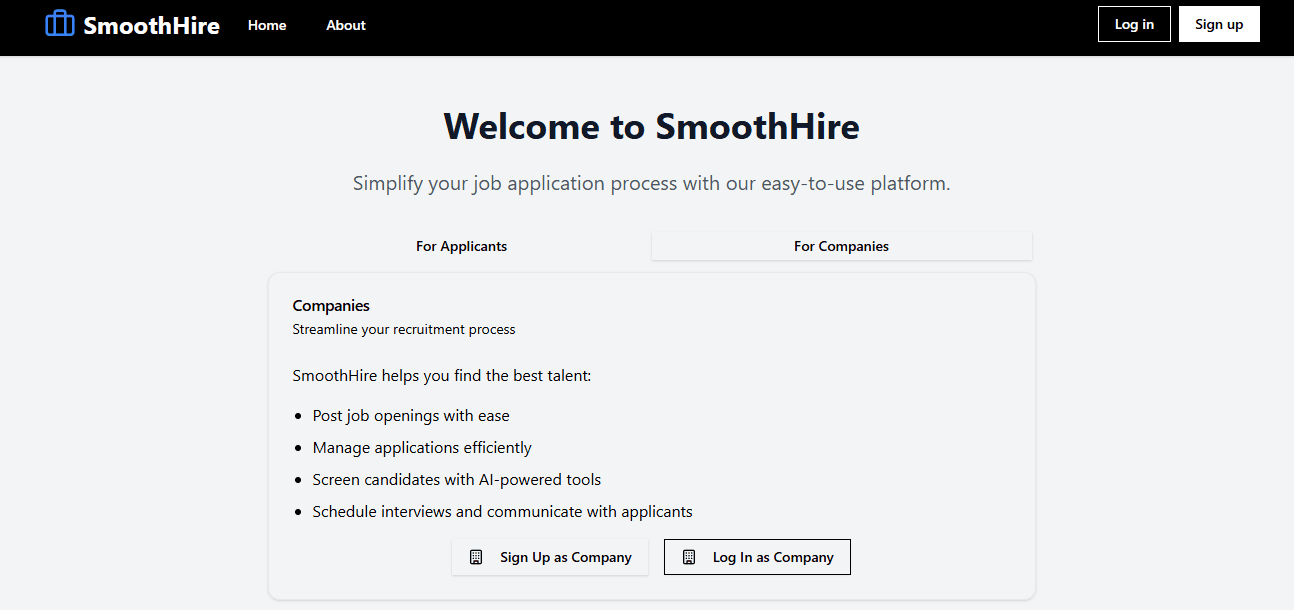
Task: Click the Log in button in the header
Action: (x=1134, y=23)
